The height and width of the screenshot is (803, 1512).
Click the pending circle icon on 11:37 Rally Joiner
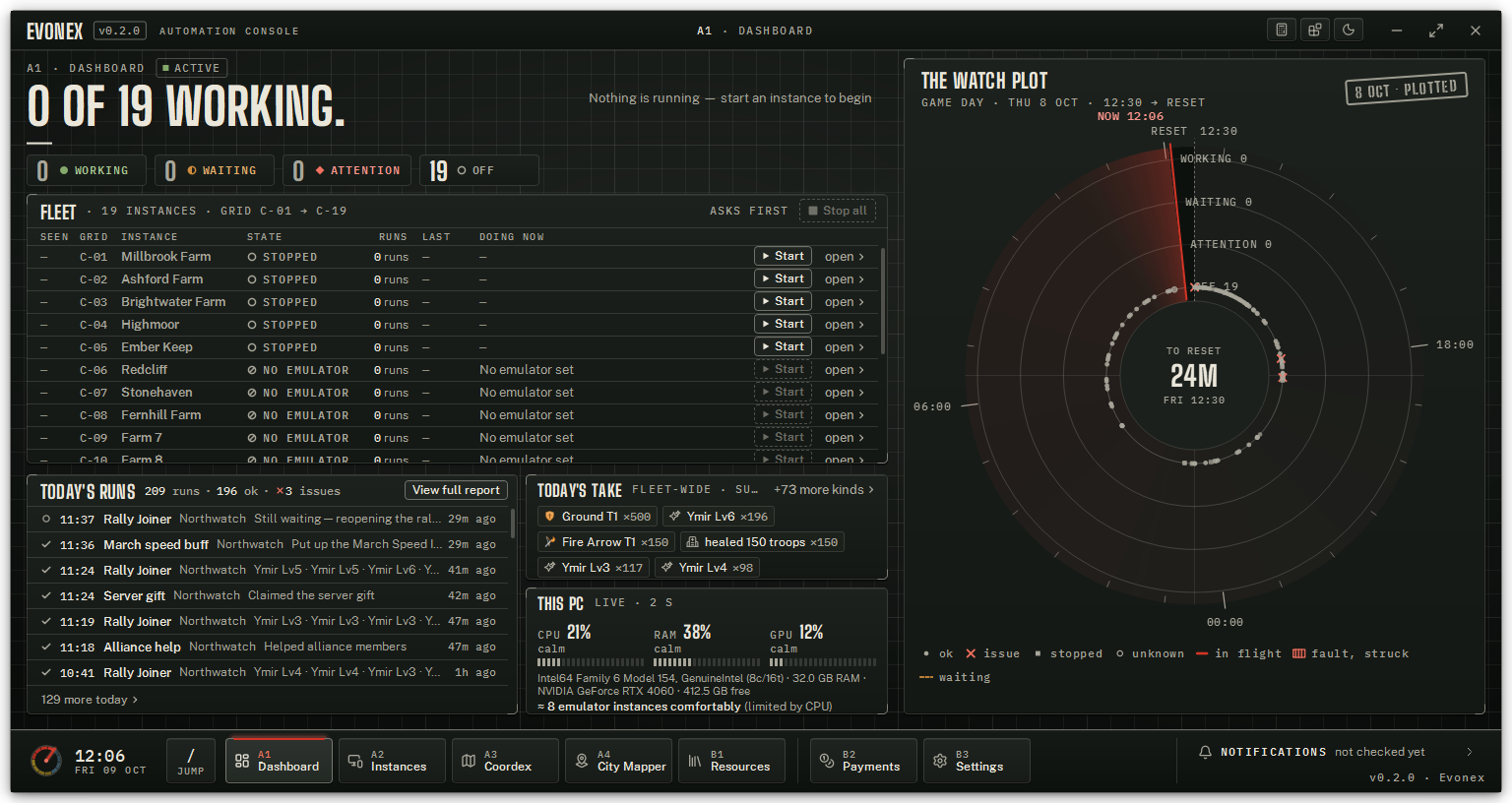[x=46, y=519]
